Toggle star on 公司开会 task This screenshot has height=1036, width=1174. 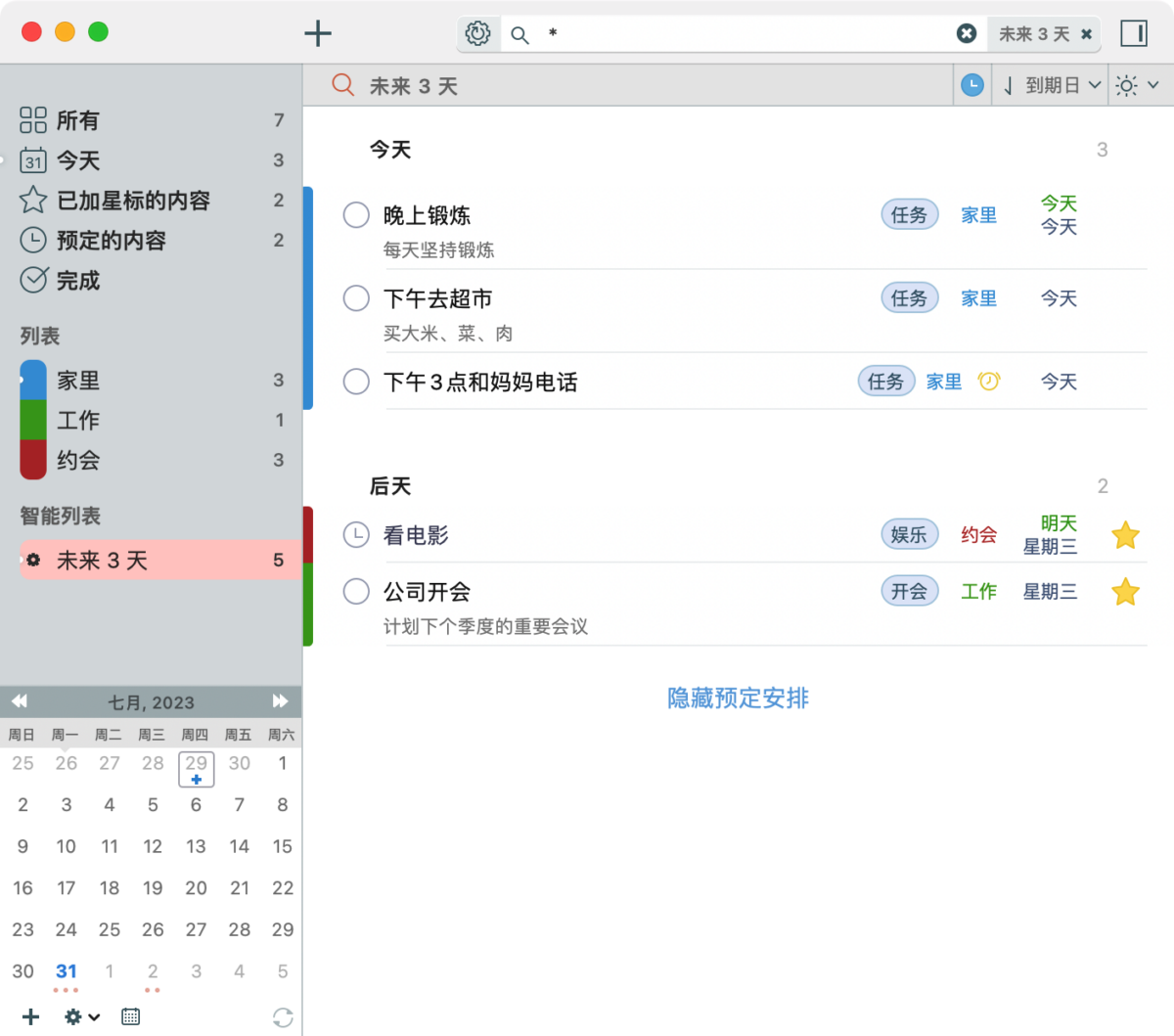[1126, 591]
